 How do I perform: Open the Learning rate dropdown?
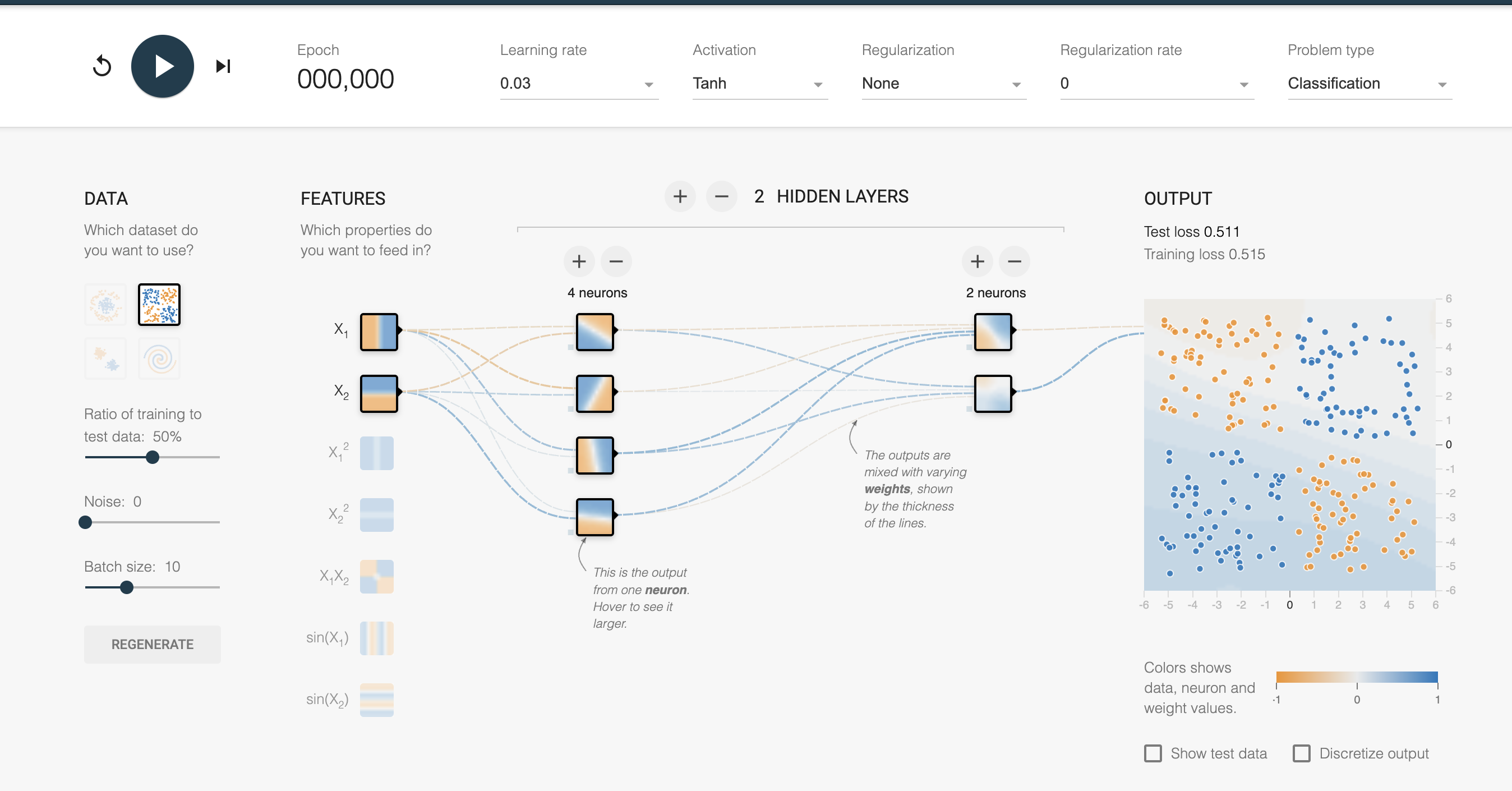point(579,84)
